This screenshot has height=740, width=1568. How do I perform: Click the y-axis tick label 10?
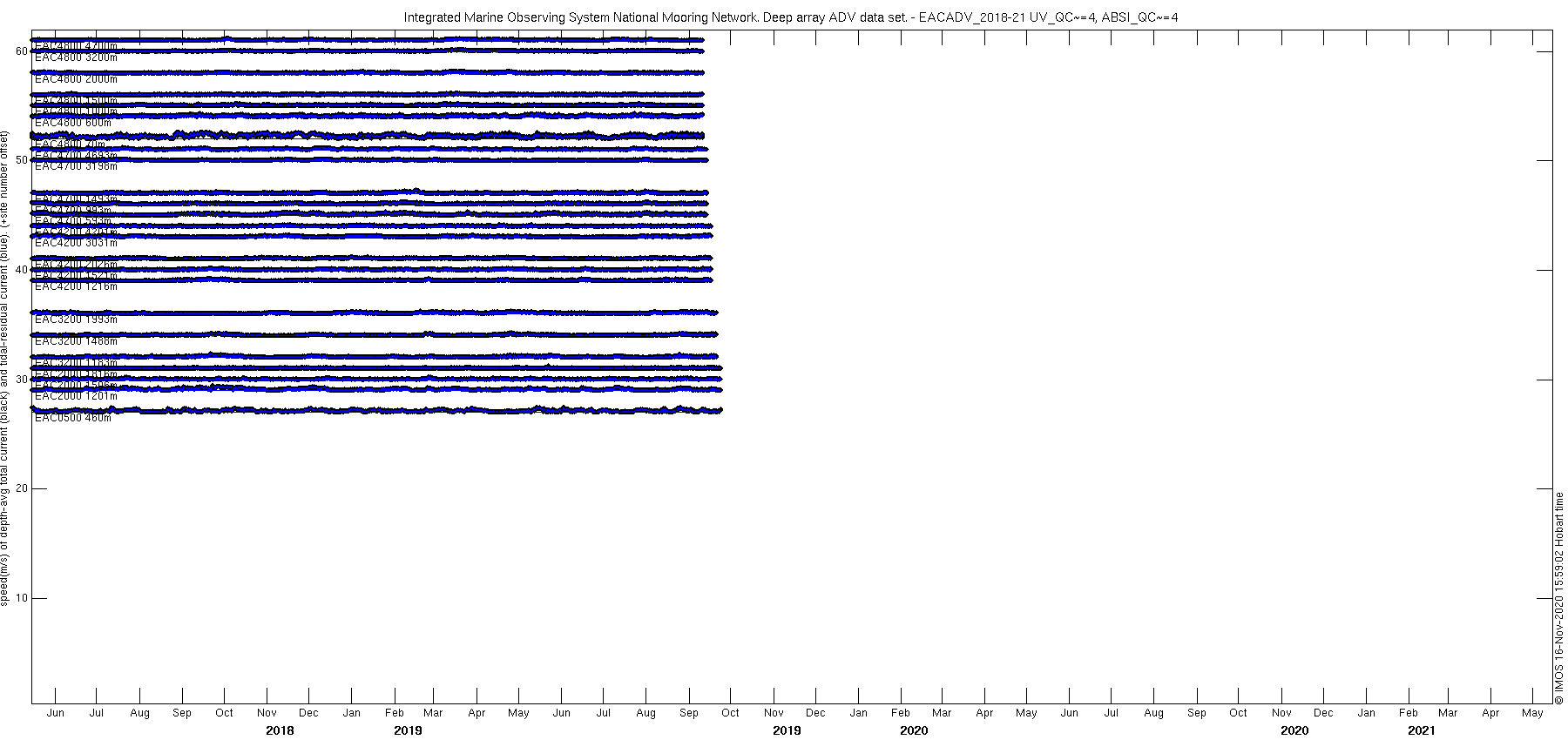coord(22,598)
